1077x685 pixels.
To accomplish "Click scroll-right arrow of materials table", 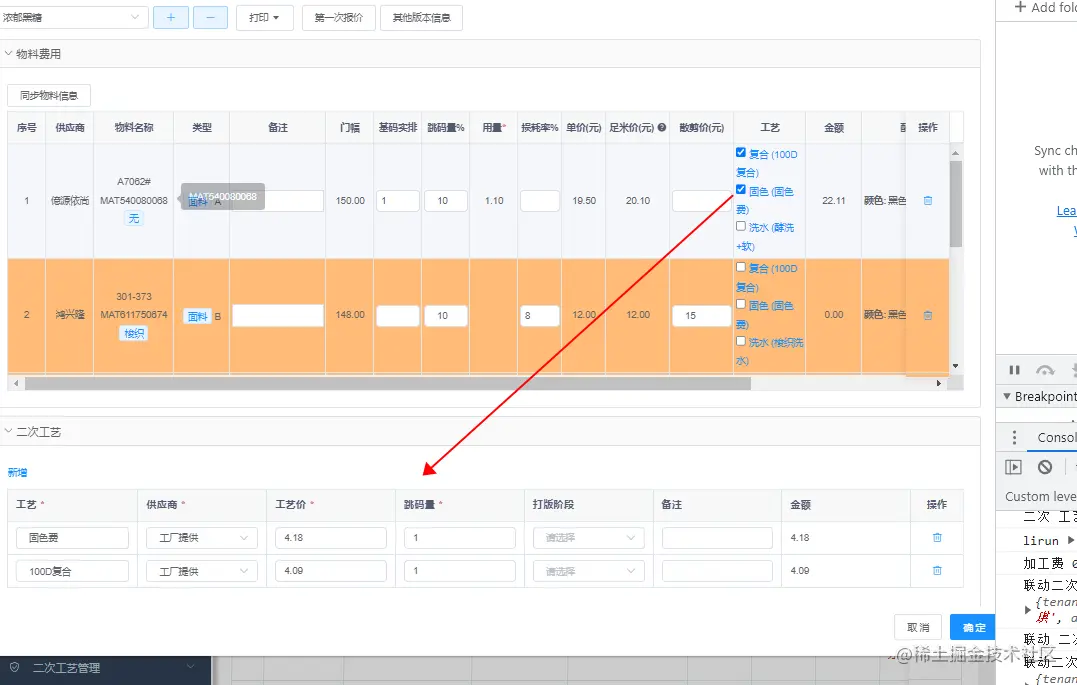I will [x=939, y=383].
